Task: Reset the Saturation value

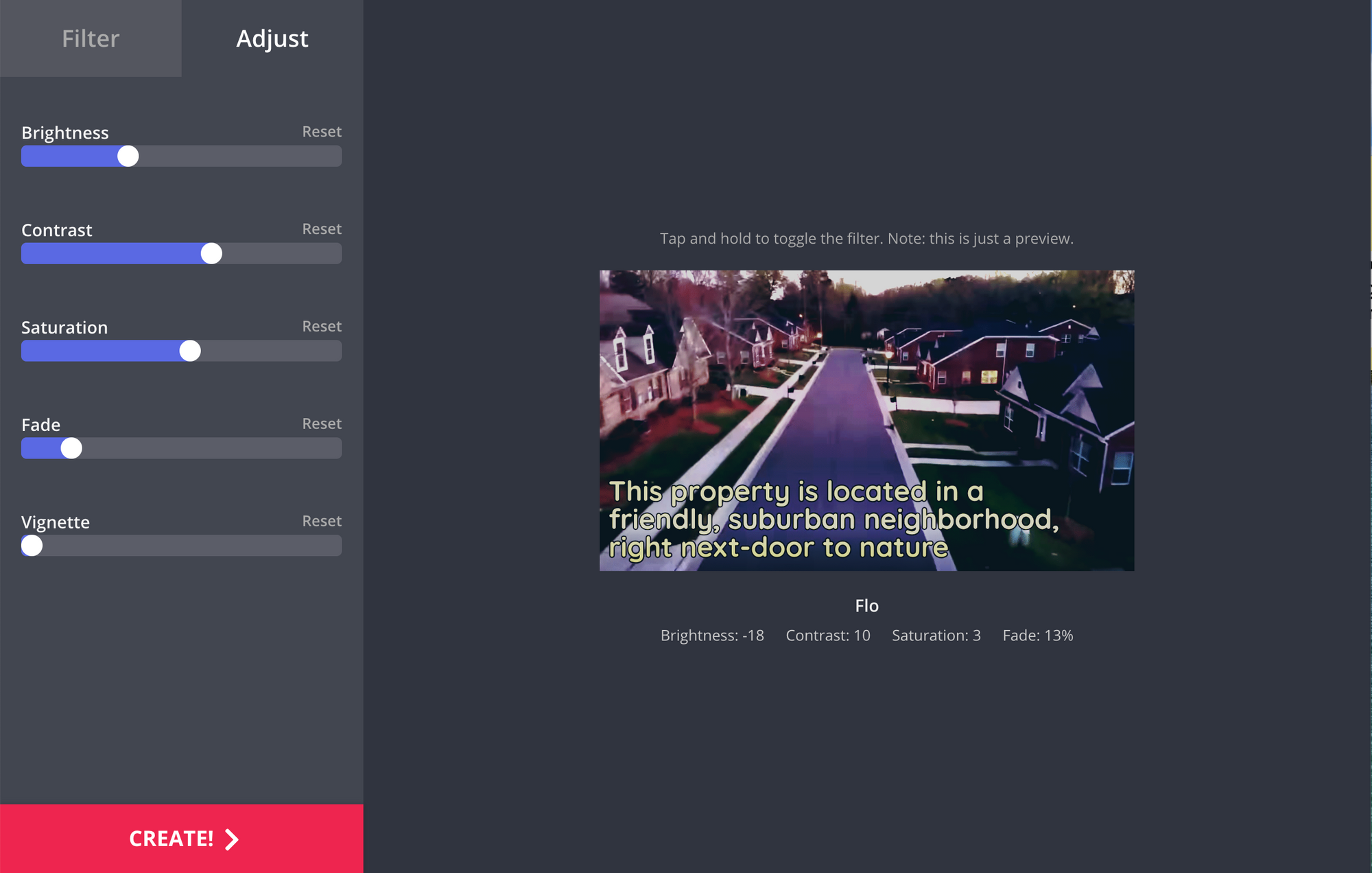Action: click(322, 327)
